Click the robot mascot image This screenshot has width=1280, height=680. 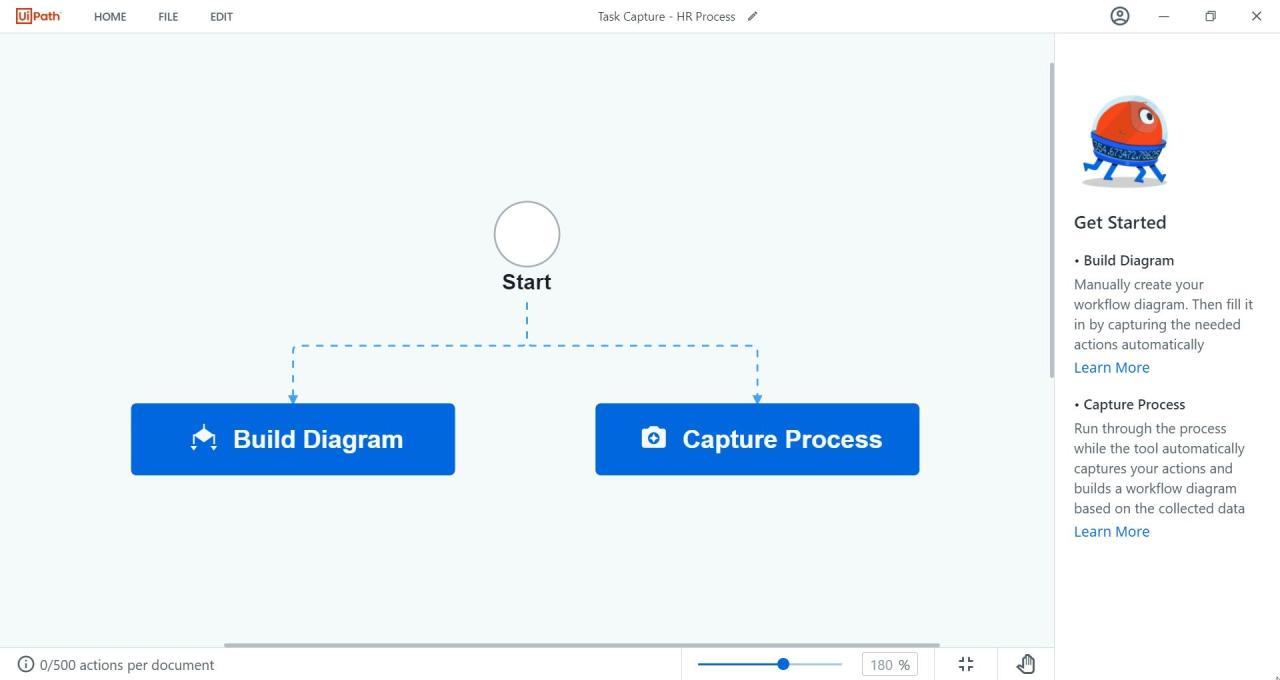pos(1126,141)
